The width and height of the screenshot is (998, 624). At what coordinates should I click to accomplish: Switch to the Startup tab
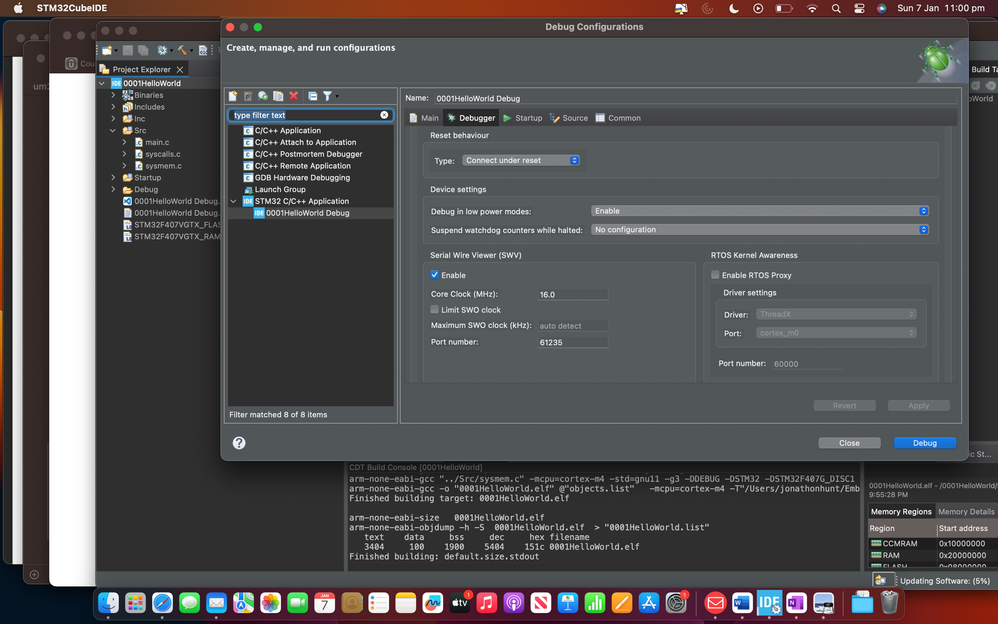click(x=523, y=118)
